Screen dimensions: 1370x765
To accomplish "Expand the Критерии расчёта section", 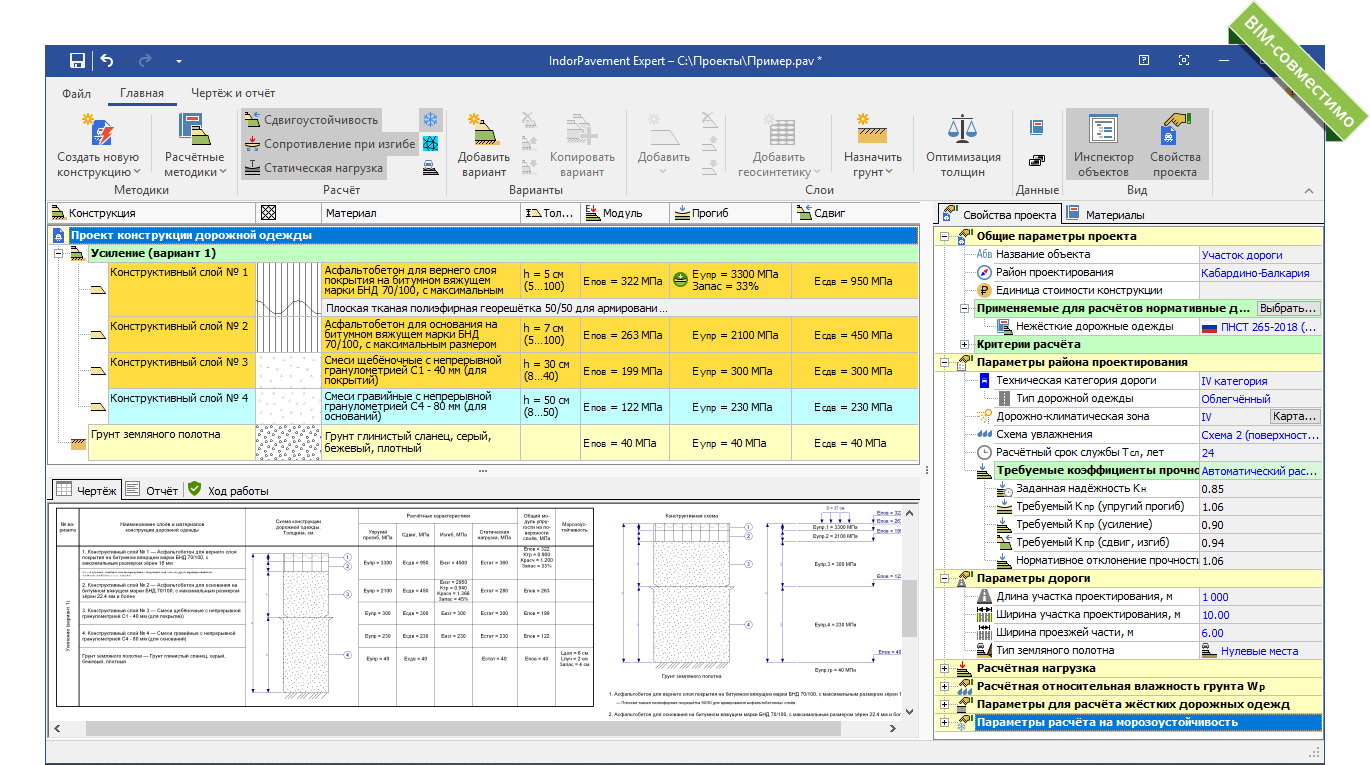I will point(965,344).
